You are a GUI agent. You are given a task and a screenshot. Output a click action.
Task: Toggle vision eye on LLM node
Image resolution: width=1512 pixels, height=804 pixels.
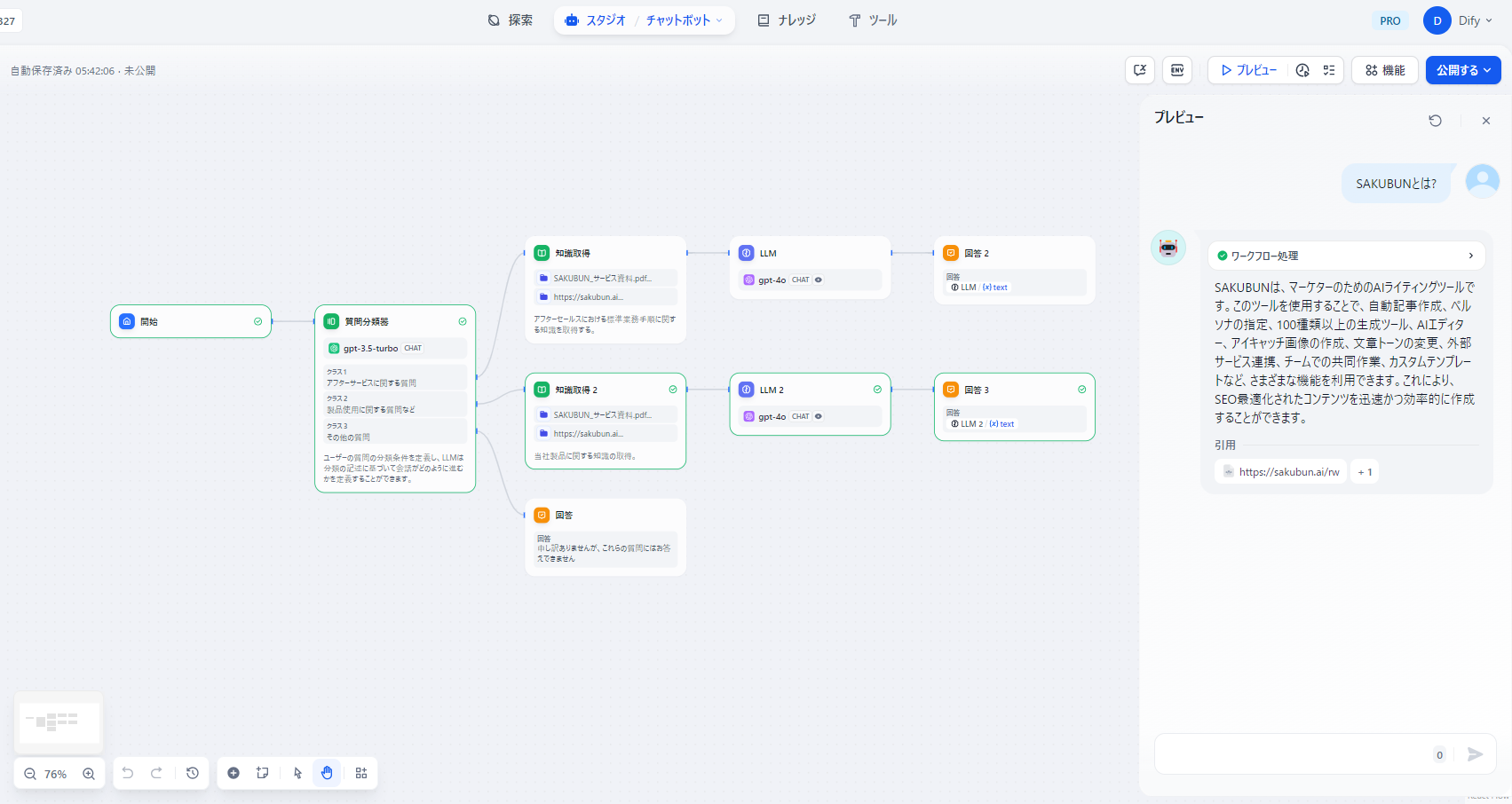click(x=819, y=280)
